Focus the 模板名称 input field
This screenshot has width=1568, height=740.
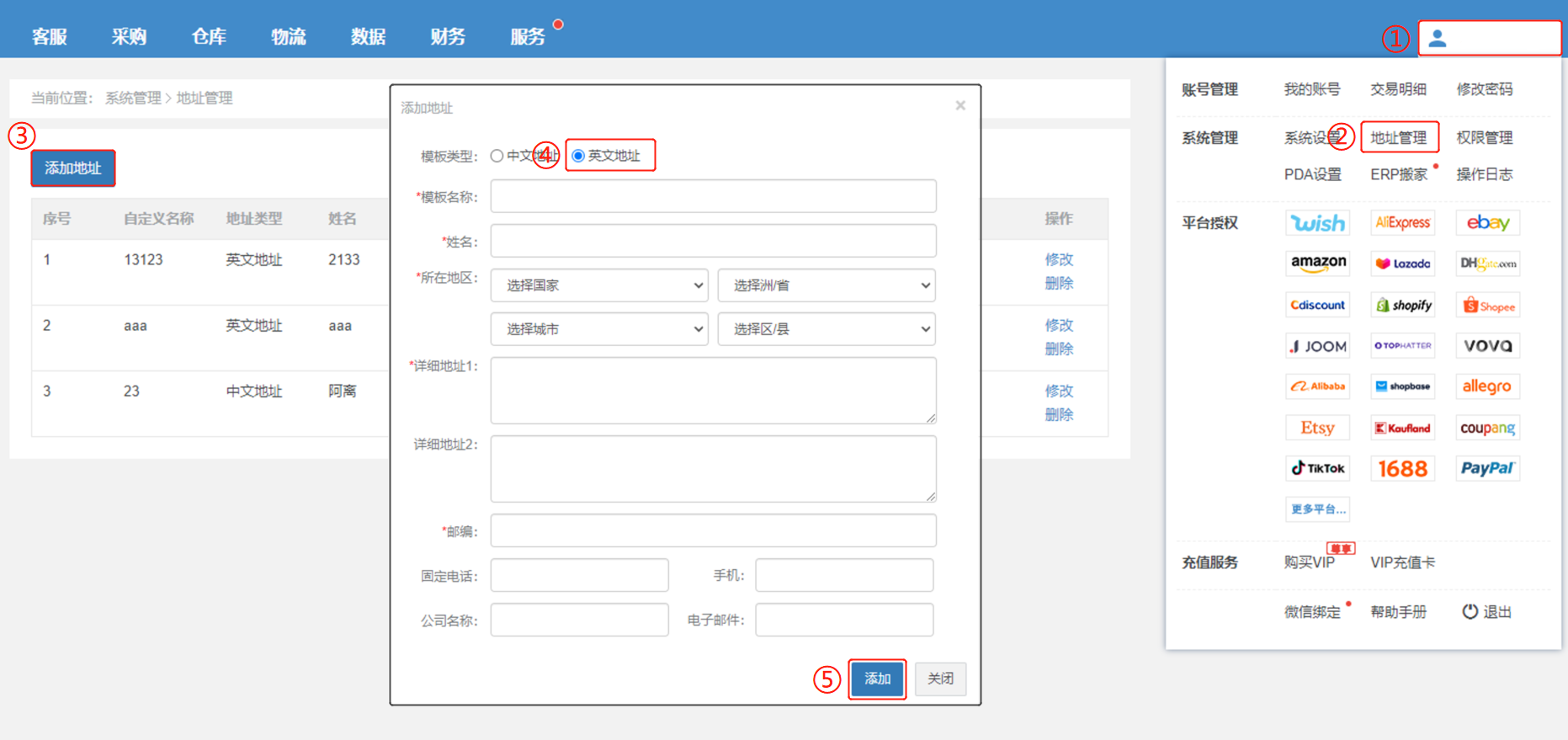714,196
